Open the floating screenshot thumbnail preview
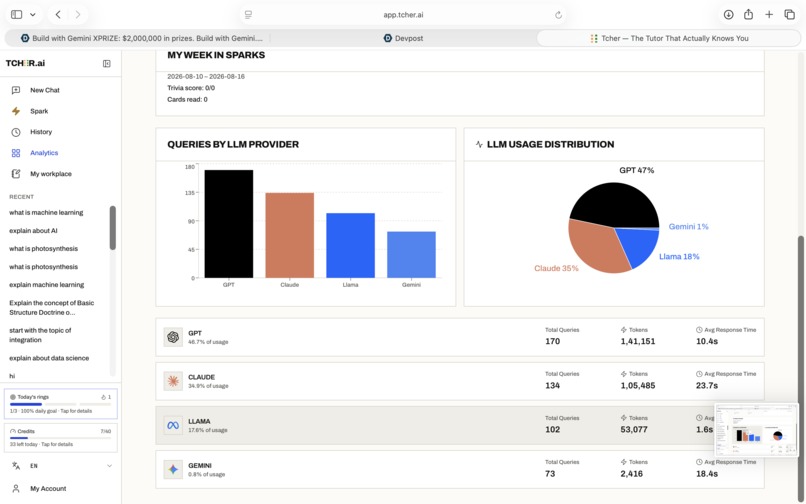The height and width of the screenshot is (504, 806). point(756,430)
